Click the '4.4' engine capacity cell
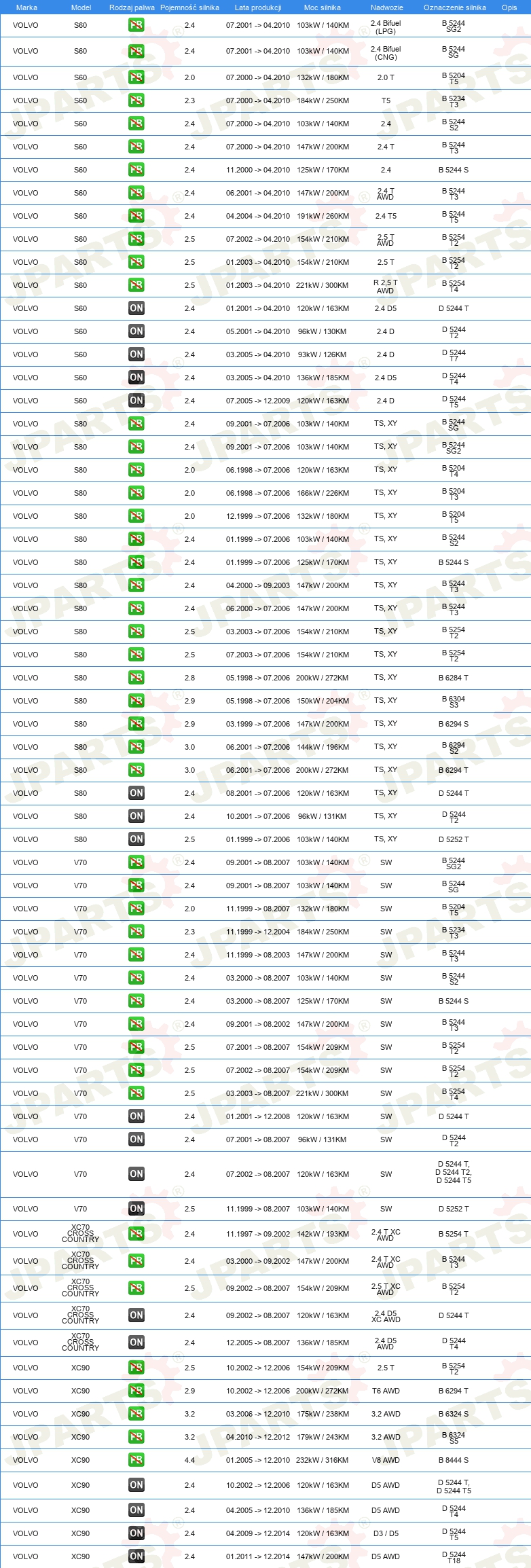This screenshot has width=531, height=1568. (x=189, y=1460)
